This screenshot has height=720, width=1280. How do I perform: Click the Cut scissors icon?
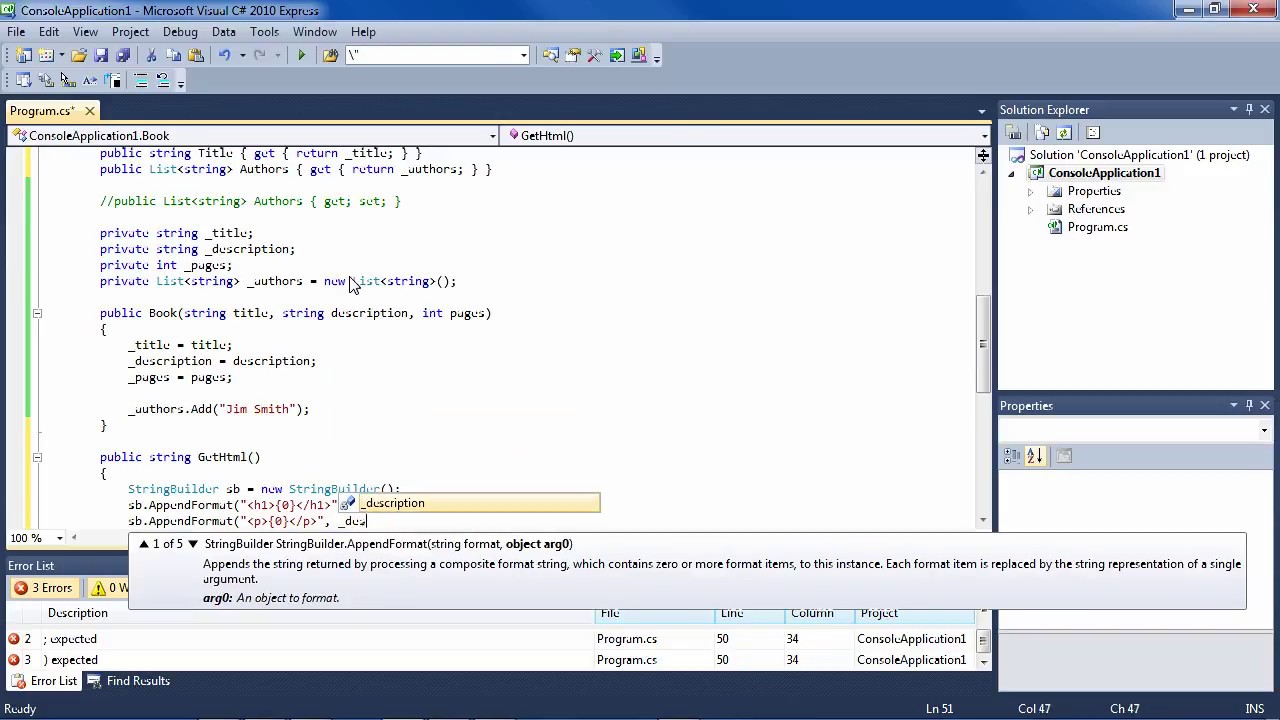click(x=152, y=55)
